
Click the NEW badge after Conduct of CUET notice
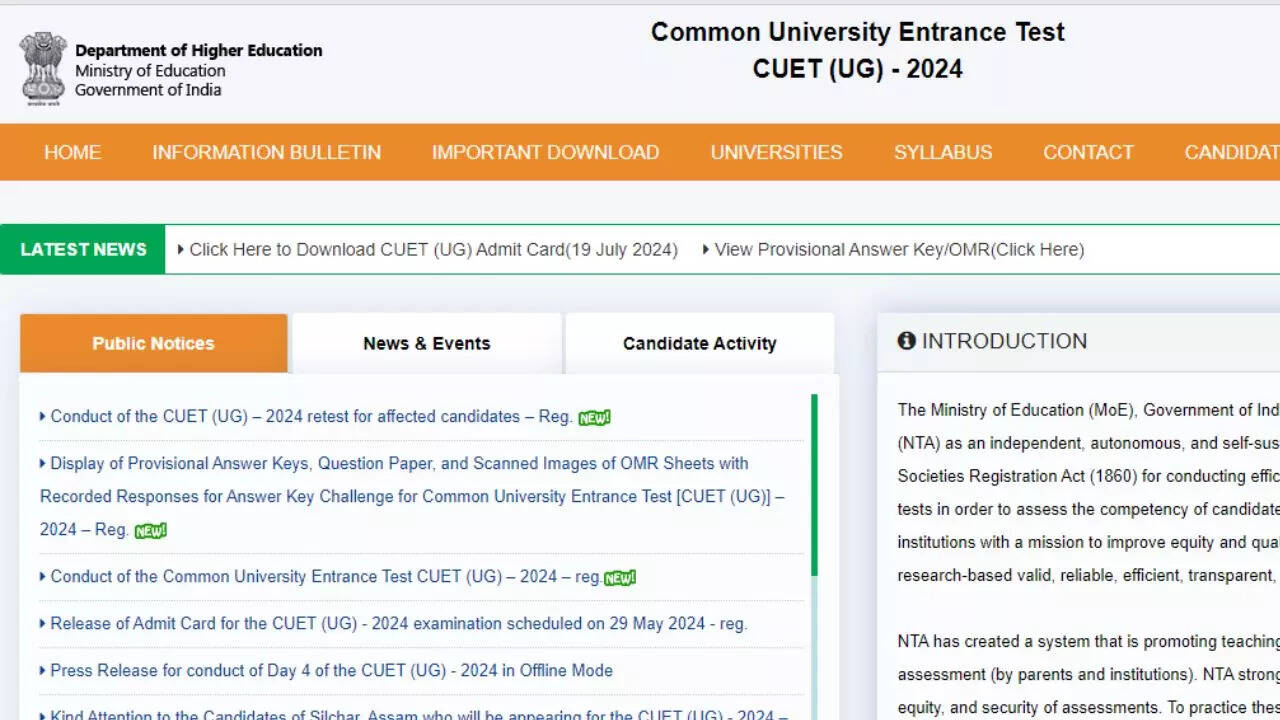click(620, 578)
